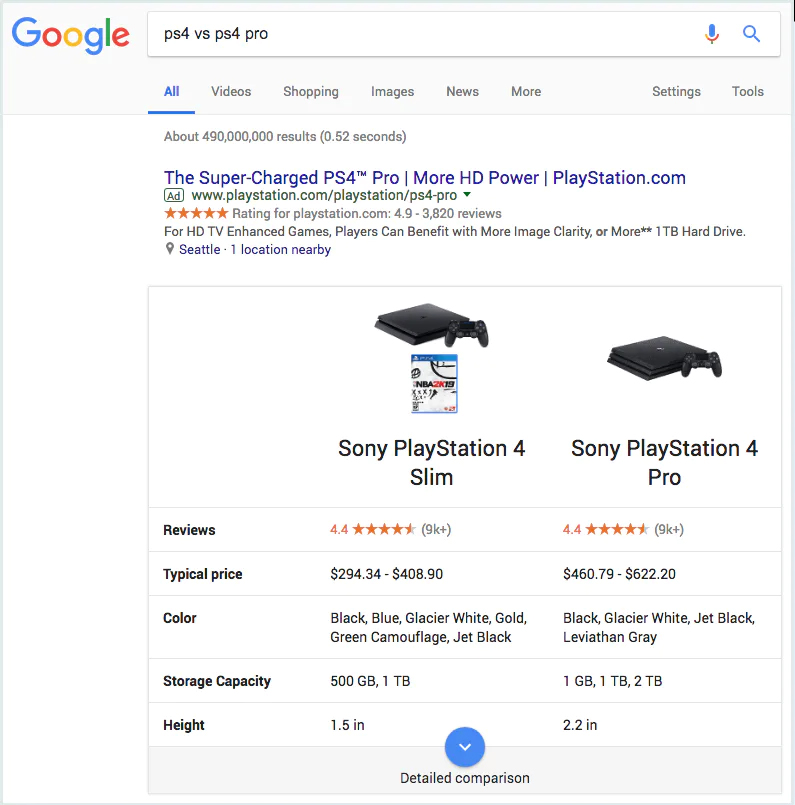The width and height of the screenshot is (795, 805).
Task: Click the NBA 2K19 game cover image
Action: pyautogui.click(x=434, y=383)
